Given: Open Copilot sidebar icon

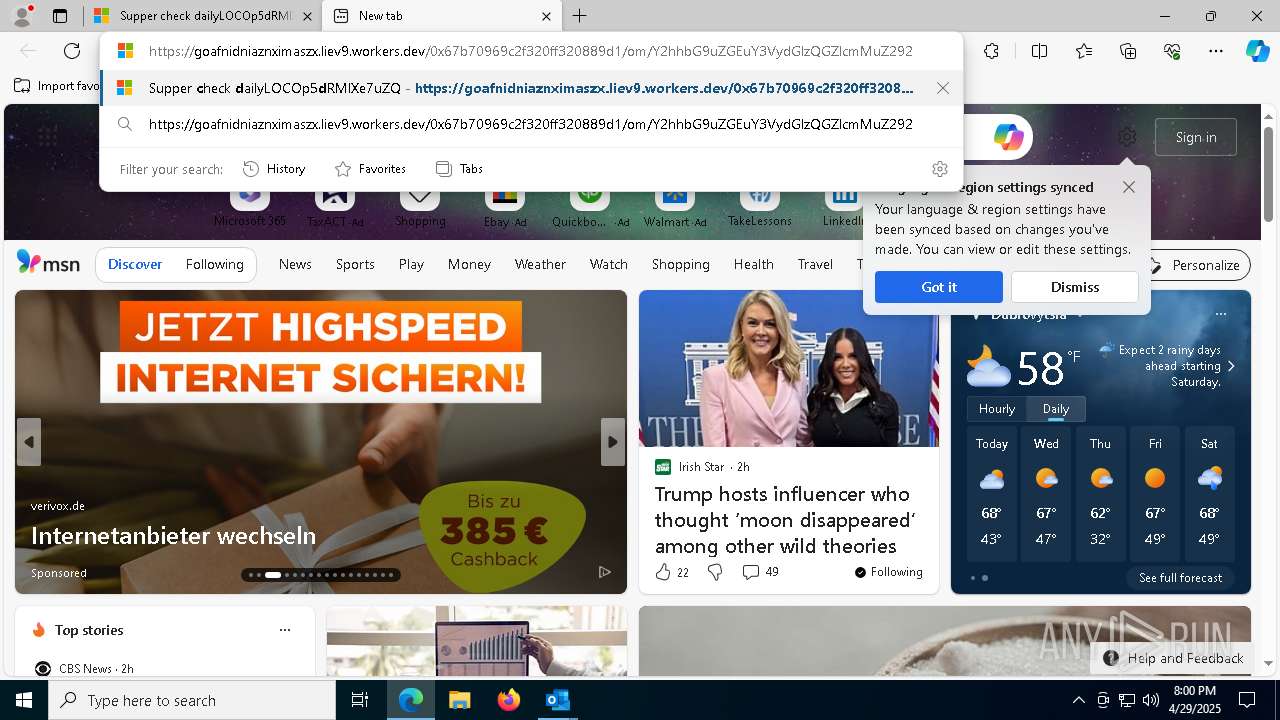Looking at the screenshot, I should click(x=1257, y=51).
